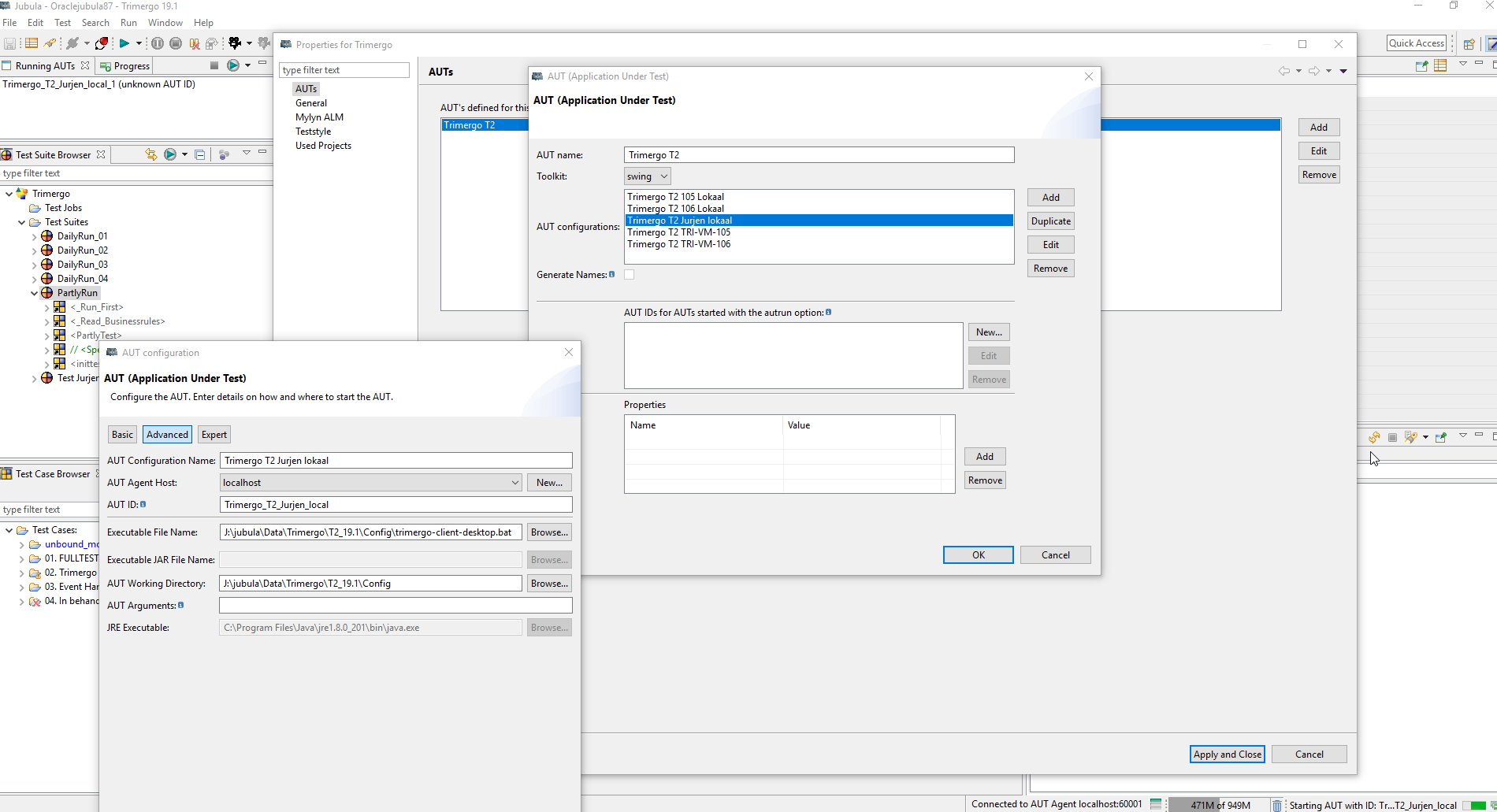Click the refresh arrows icon in lower right panel
This screenshot has height=812, width=1497.
click(x=1374, y=437)
